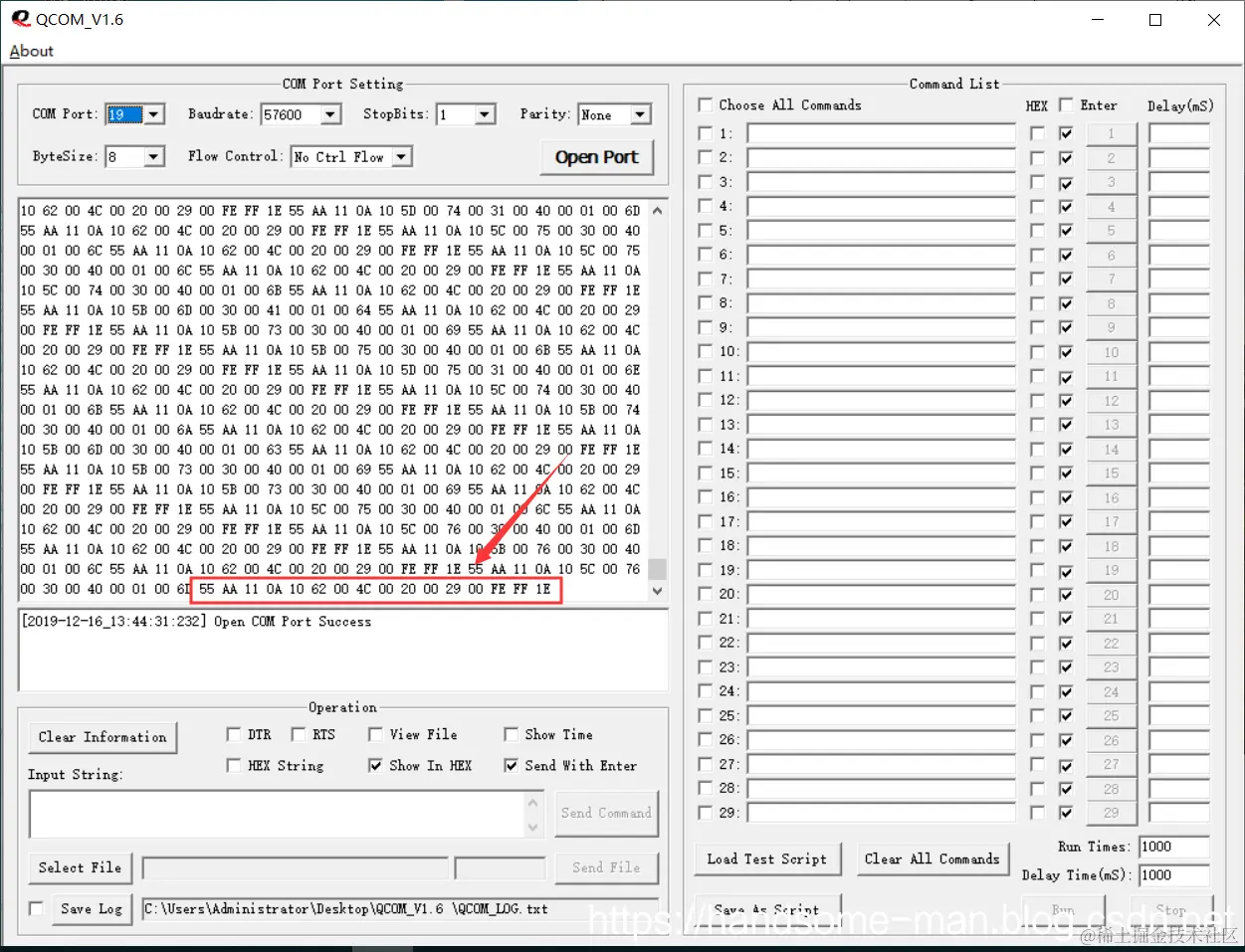The image size is (1245, 952).
Task: Click the Run Times input field
Action: (x=1173, y=847)
